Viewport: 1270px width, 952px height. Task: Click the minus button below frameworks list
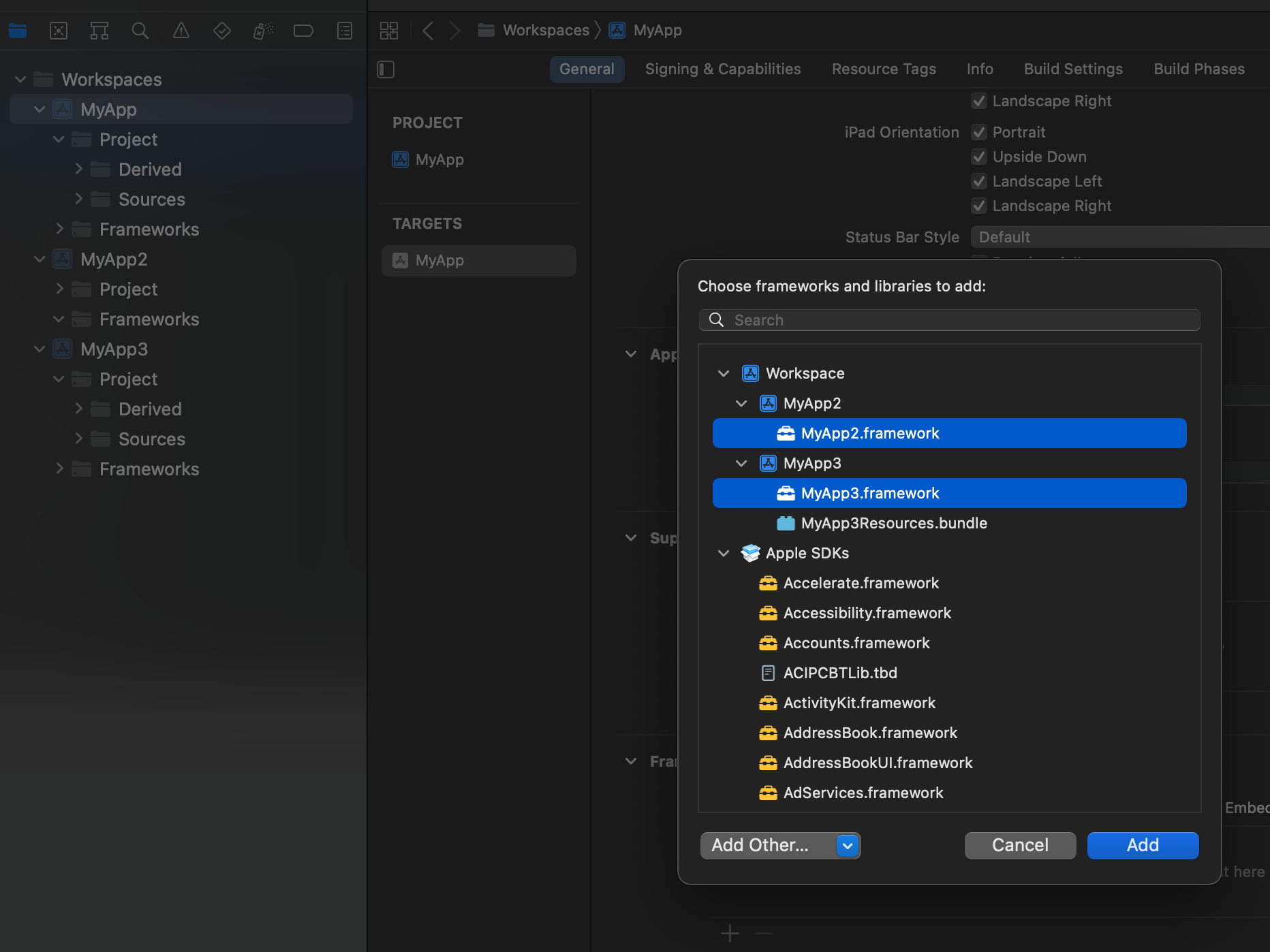pos(764,933)
